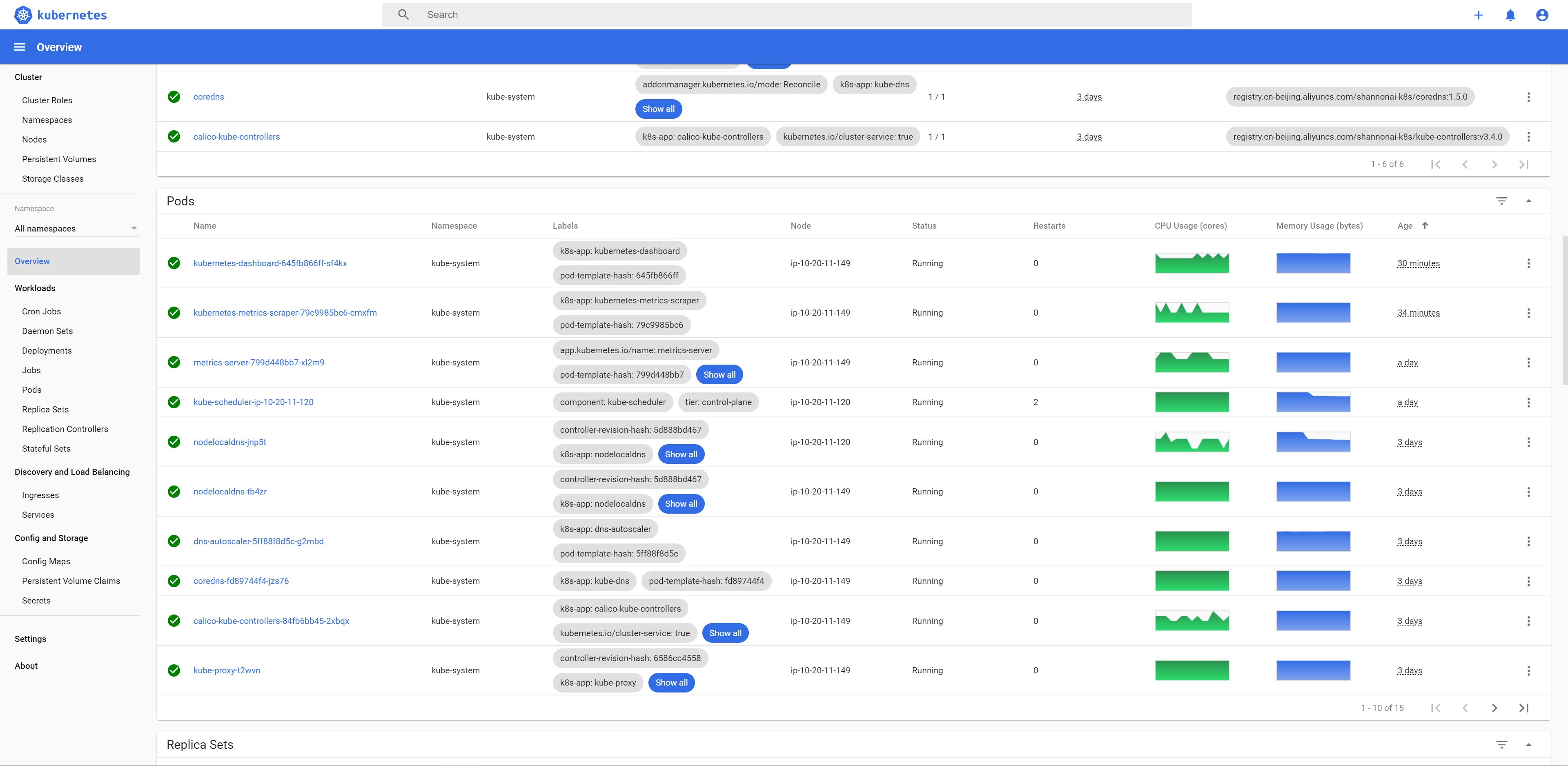Open Deployments in sidebar
This screenshot has height=766, width=1568.
[x=47, y=351]
